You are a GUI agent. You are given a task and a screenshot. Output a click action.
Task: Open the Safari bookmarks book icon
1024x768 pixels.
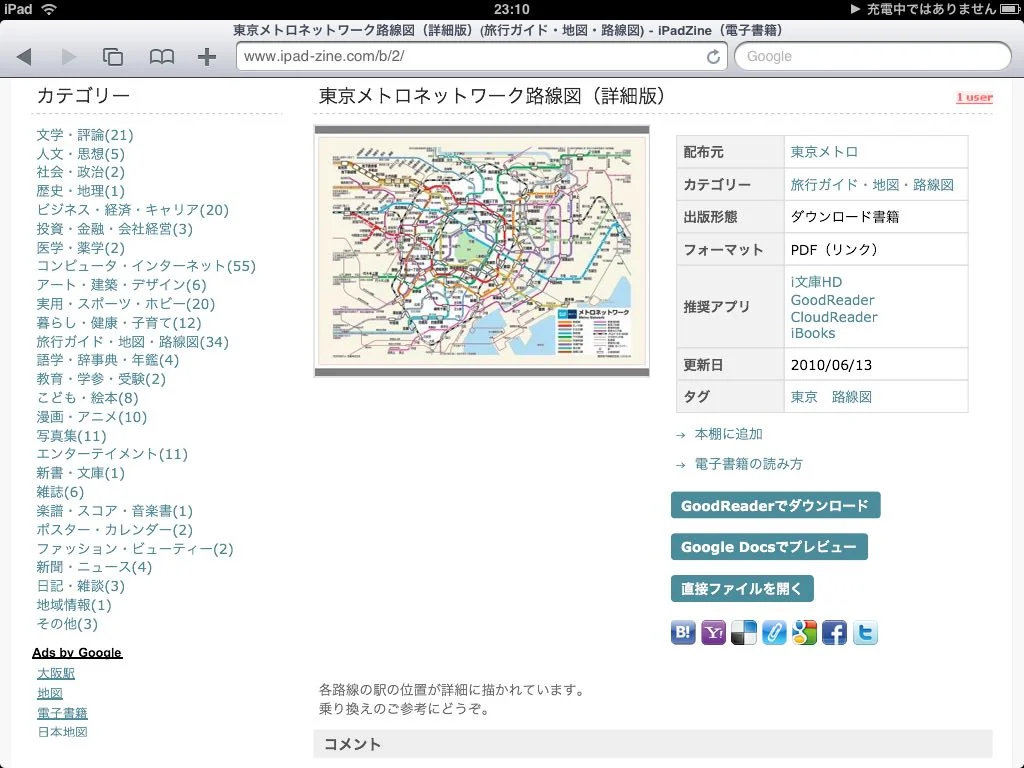[161, 57]
